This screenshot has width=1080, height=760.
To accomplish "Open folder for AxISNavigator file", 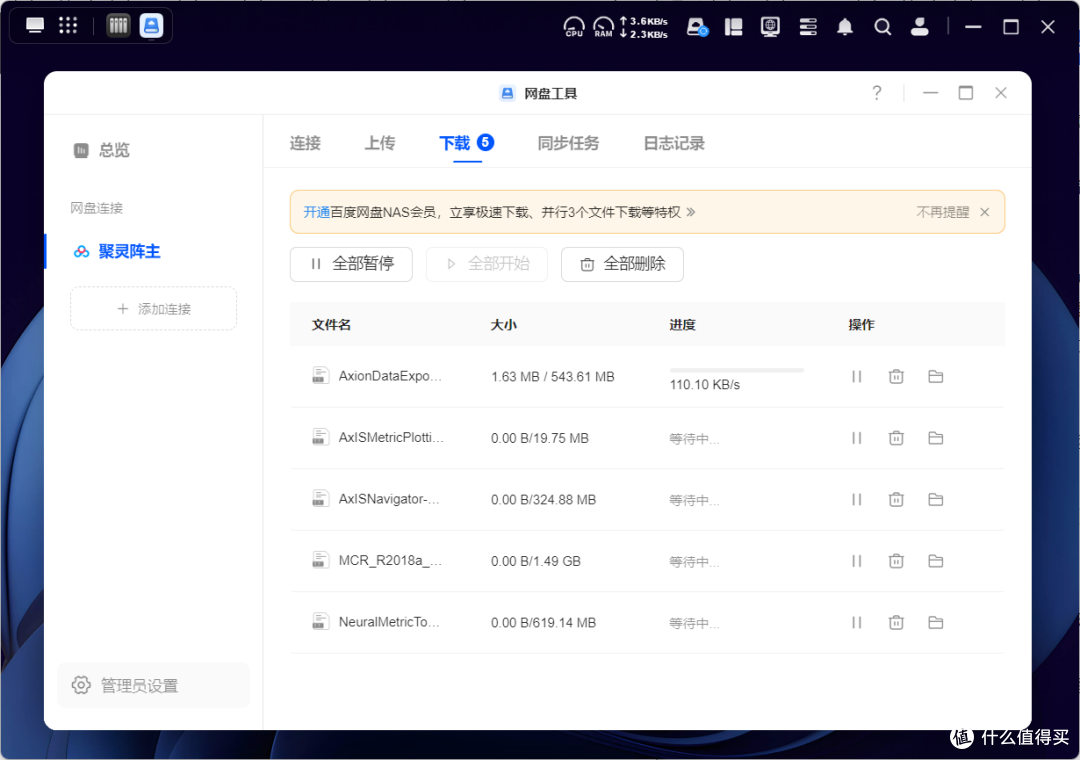I will tap(935, 500).
